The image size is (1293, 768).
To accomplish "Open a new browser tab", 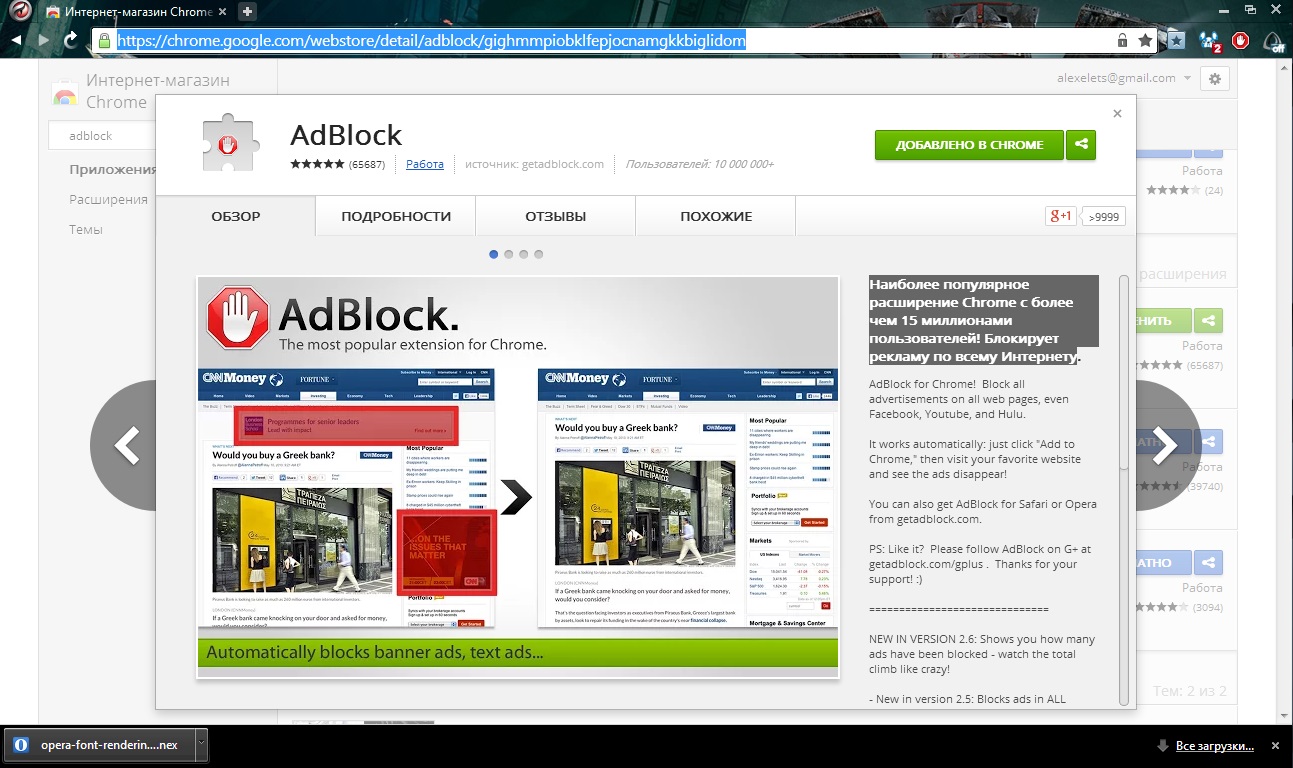I will tap(248, 12).
